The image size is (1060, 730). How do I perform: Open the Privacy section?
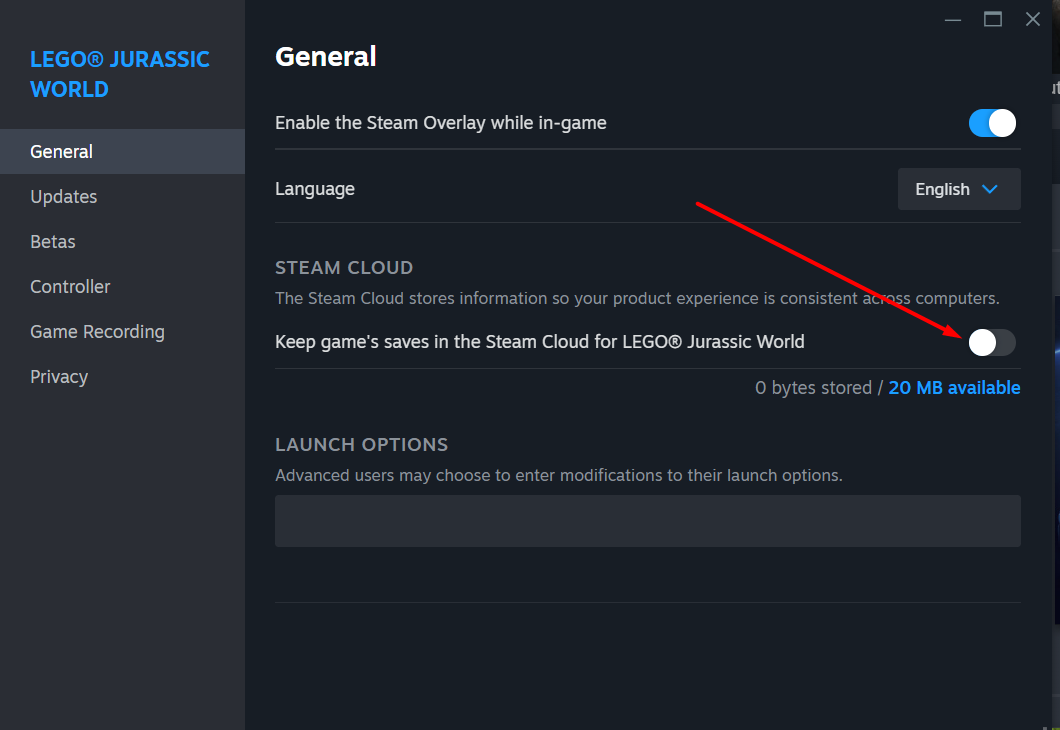pos(59,377)
